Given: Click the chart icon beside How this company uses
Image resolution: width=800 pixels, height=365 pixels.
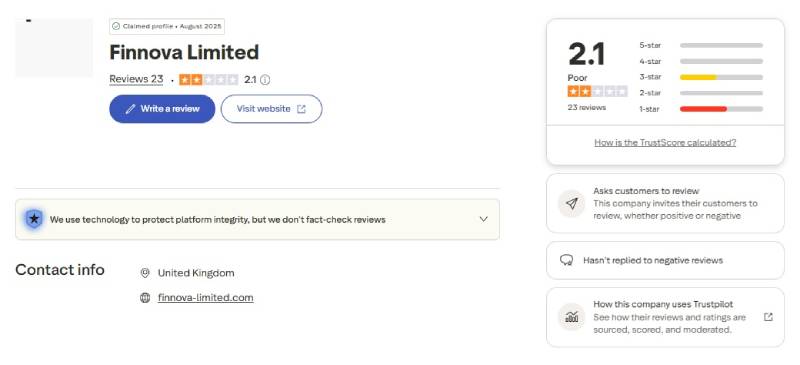Looking at the screenshot, I should click(x=571, y=318).
